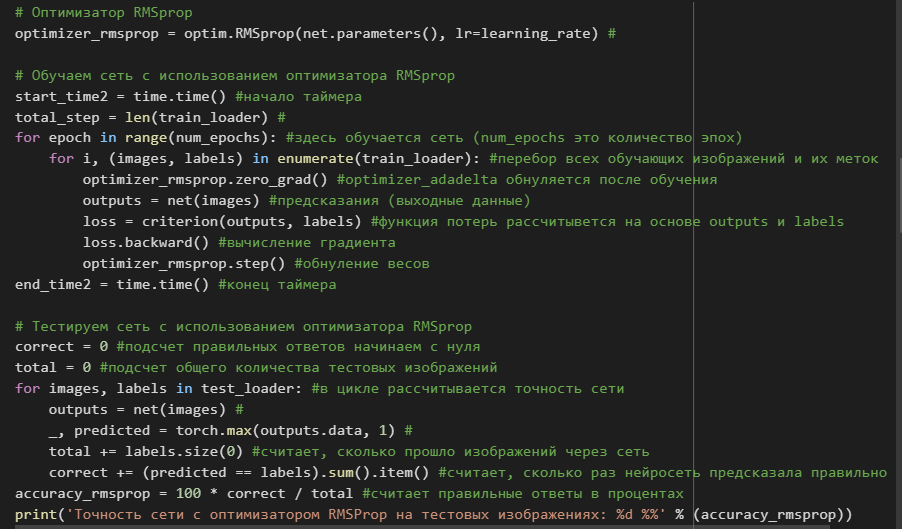Click the 'correct = 0' assignment
This screenshot has width=902, height=529.
click(x=62, y=347)
